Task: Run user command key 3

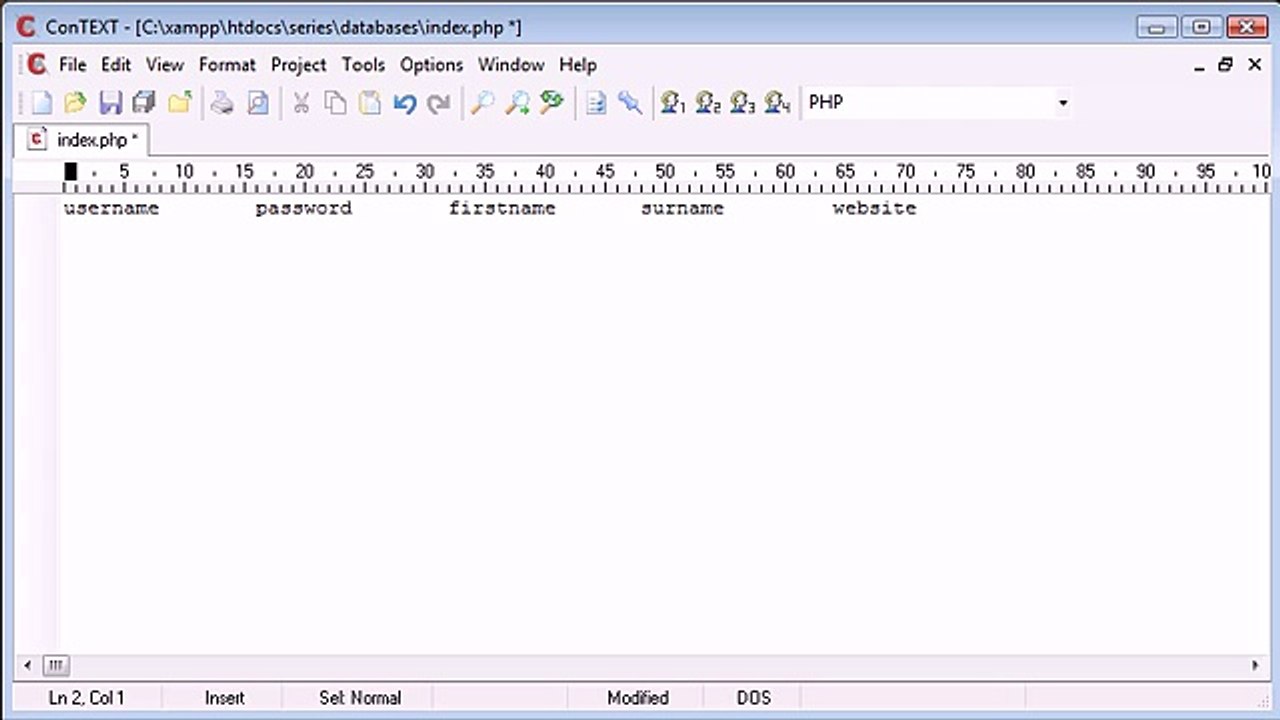Action: [x=742, y=102]
